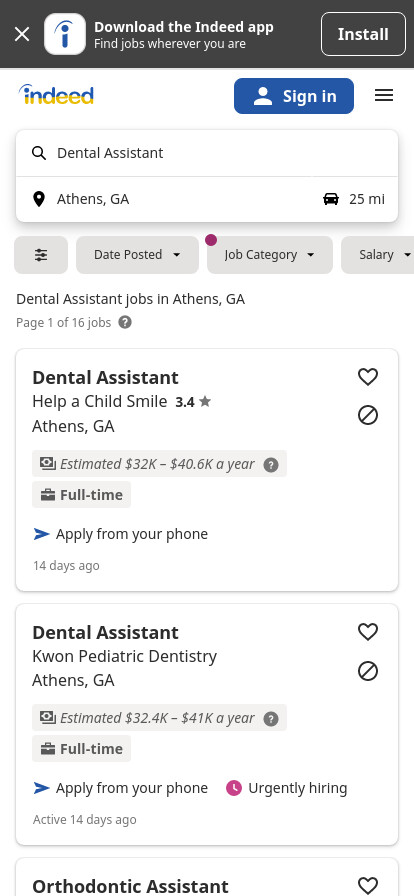Click the Sign in button
414x896 pixels.
pos(294,96)
